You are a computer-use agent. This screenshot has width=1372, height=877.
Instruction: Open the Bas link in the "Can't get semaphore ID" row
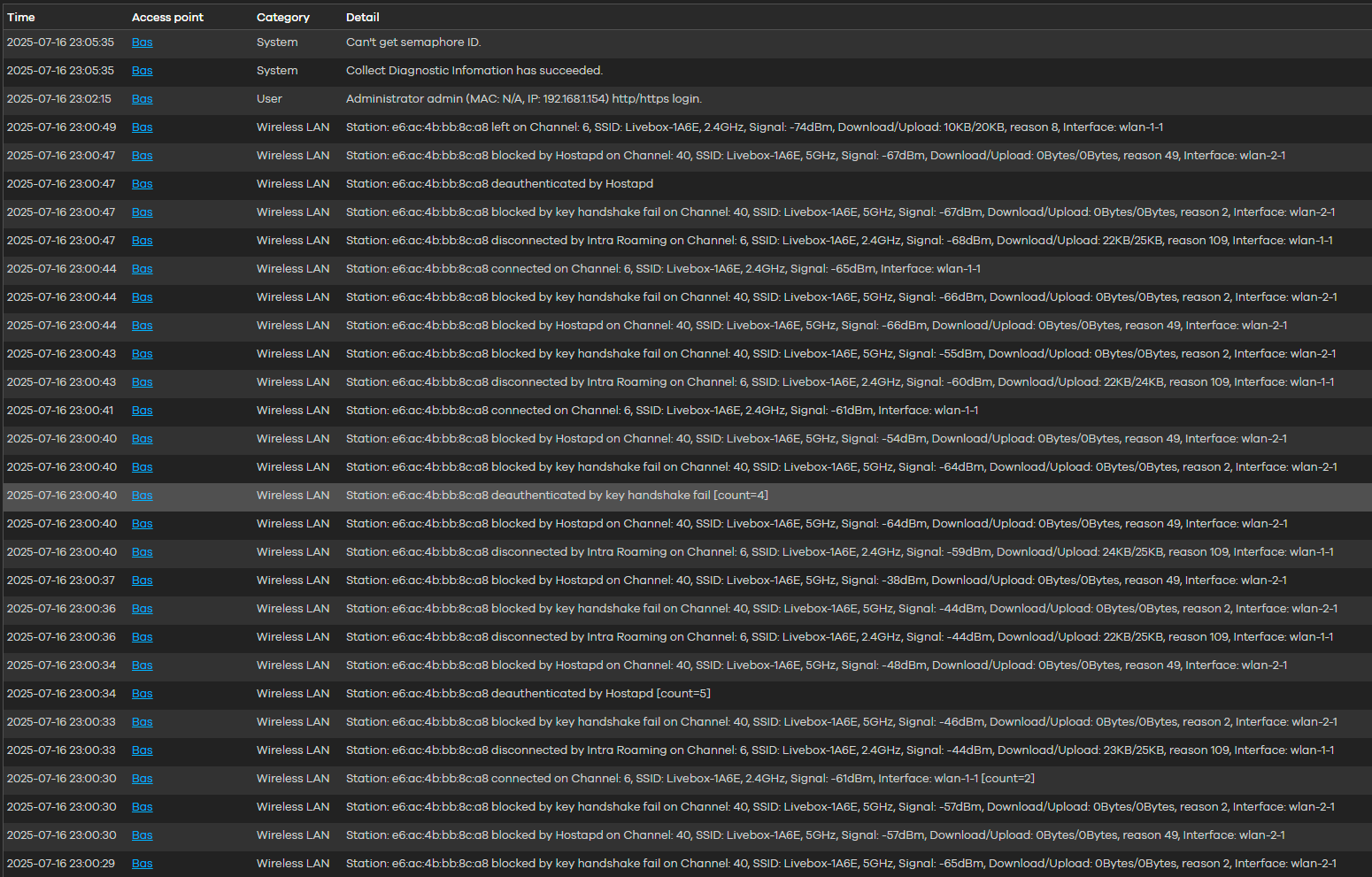click(x=143, y=42)
